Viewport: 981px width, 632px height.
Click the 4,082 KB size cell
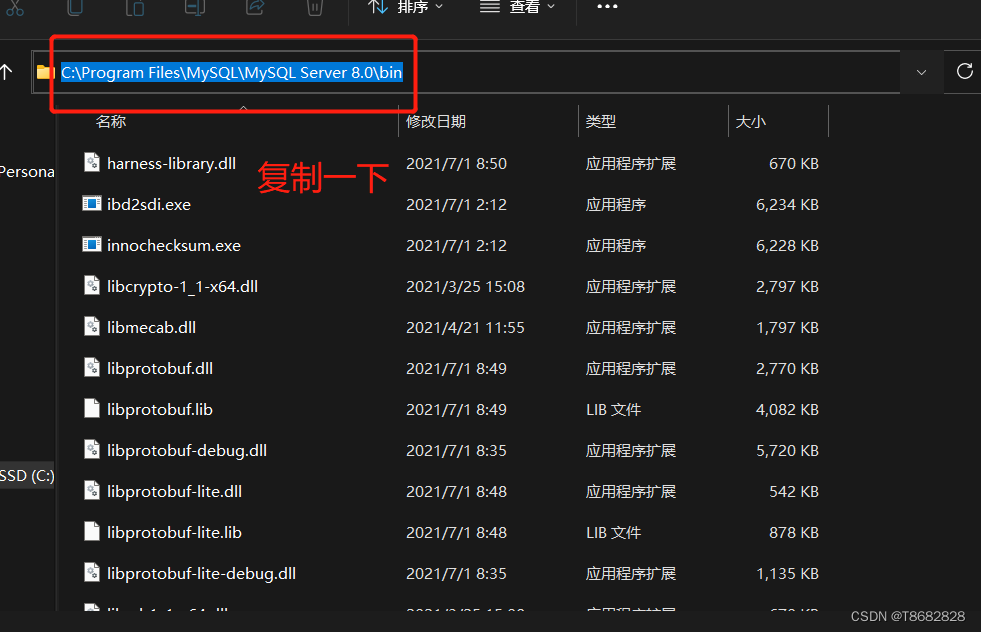point(787,409)
